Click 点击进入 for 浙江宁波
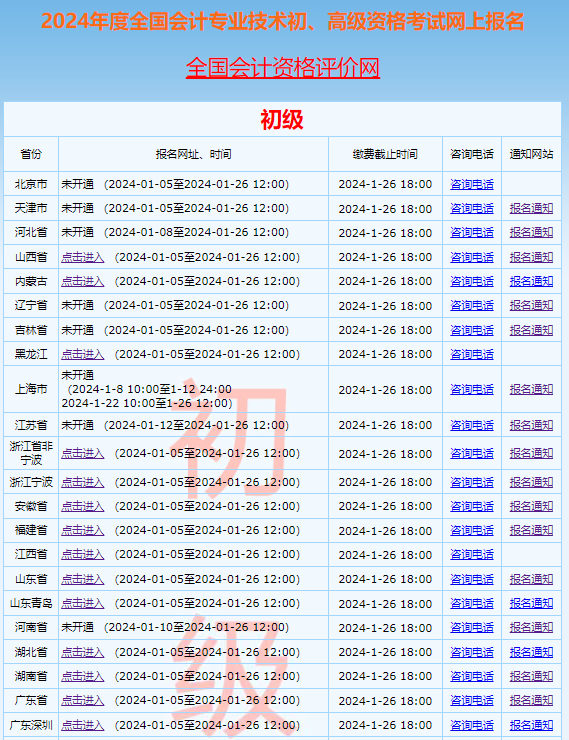The height and width of the screenshot is (740, 569). point(83,482)
